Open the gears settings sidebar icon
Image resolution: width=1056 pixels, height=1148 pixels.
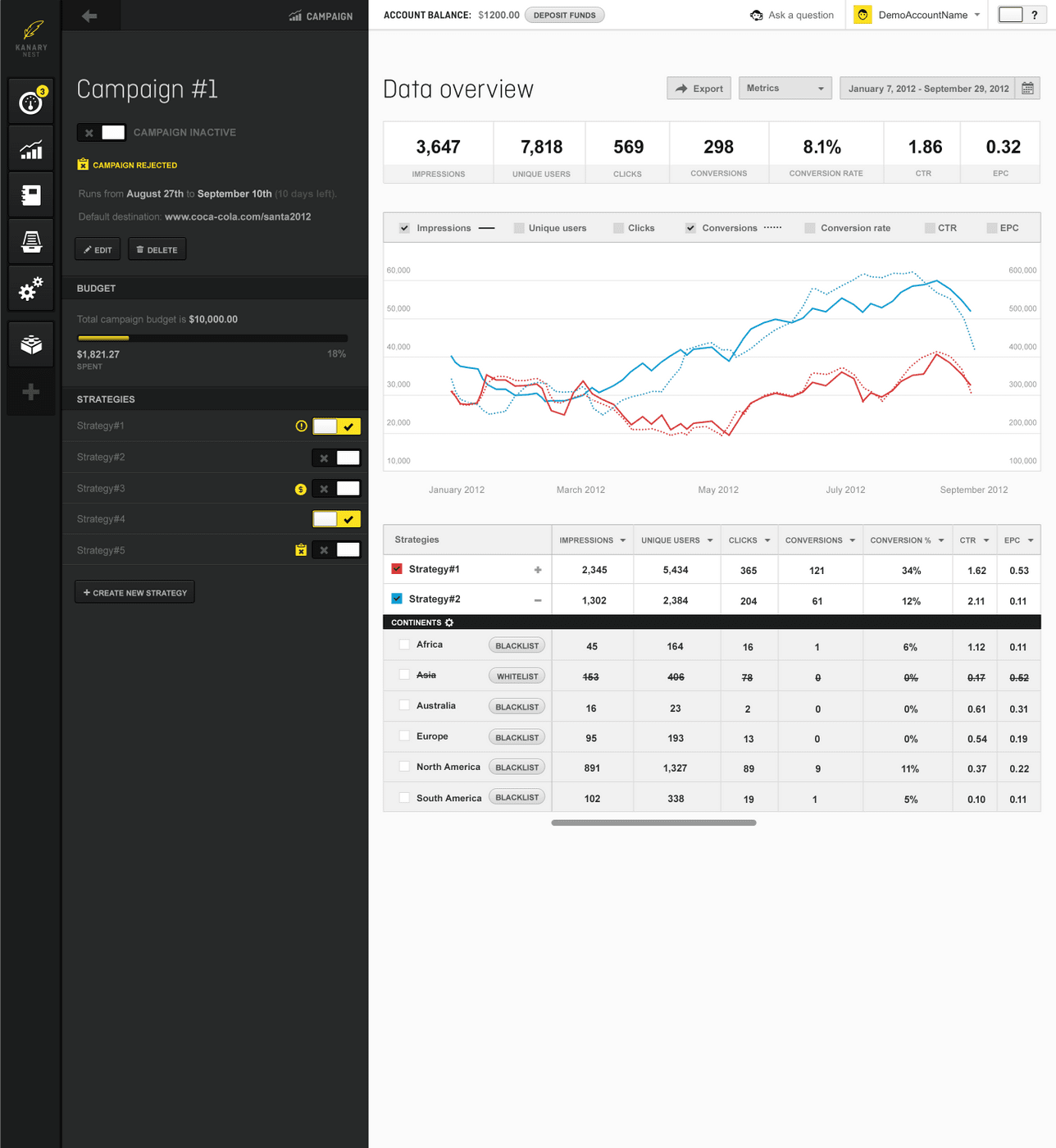(31, 289)
